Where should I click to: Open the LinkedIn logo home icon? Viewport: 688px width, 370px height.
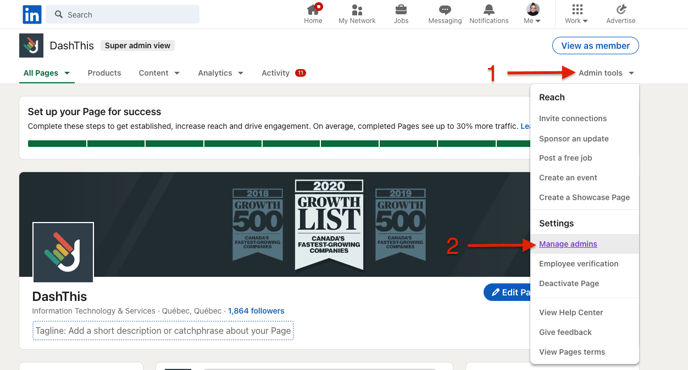(32, 14)
